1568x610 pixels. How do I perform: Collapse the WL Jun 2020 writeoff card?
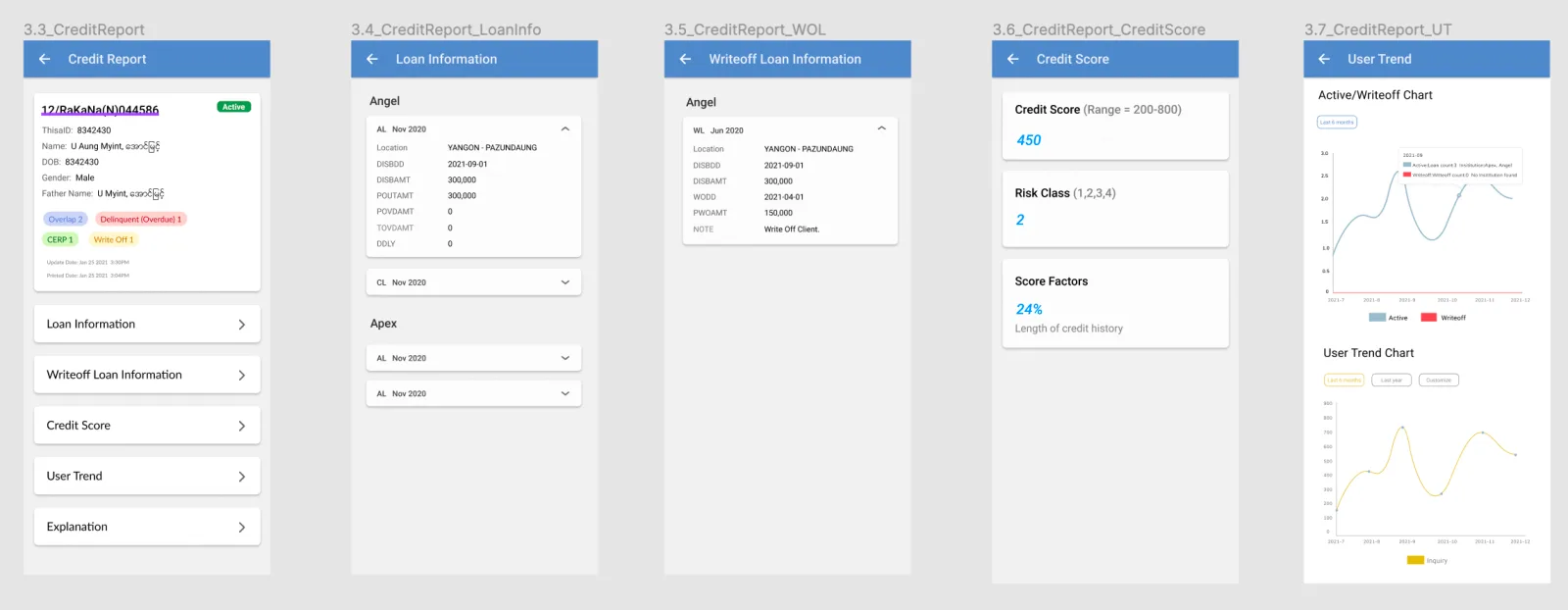881,128
